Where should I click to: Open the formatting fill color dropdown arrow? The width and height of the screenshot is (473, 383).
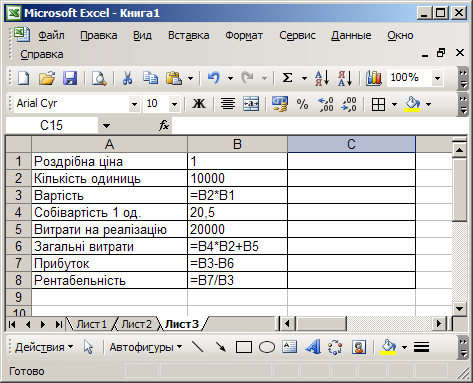tap(428, 104)
